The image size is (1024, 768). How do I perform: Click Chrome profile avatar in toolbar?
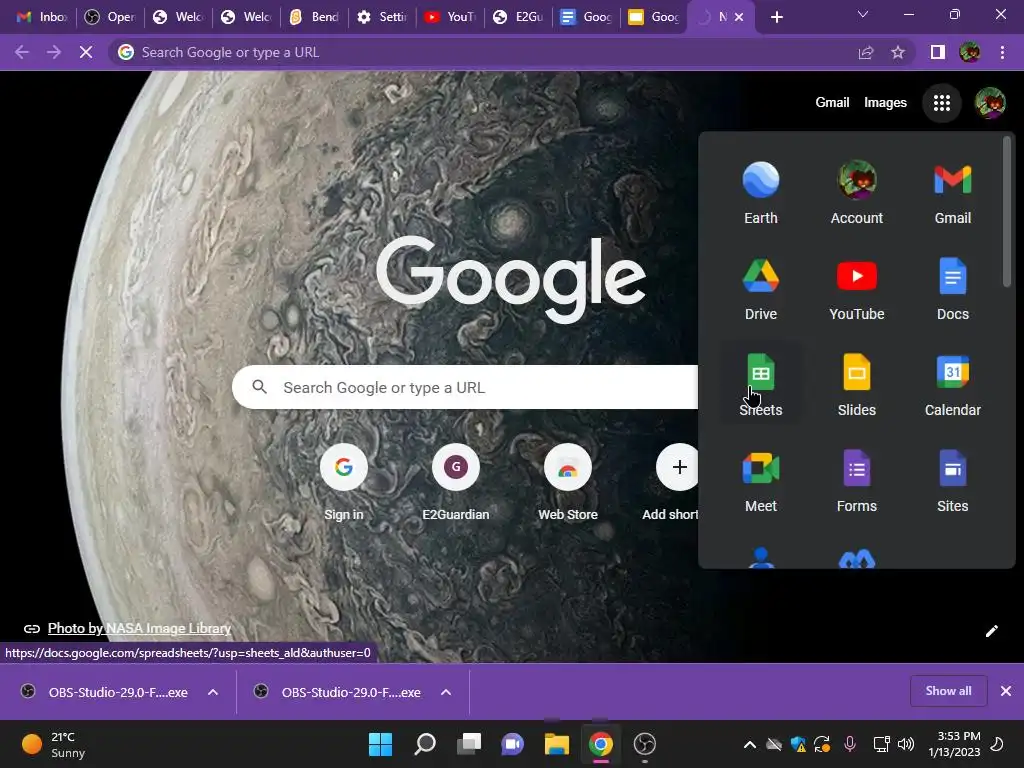click(969, 52)
